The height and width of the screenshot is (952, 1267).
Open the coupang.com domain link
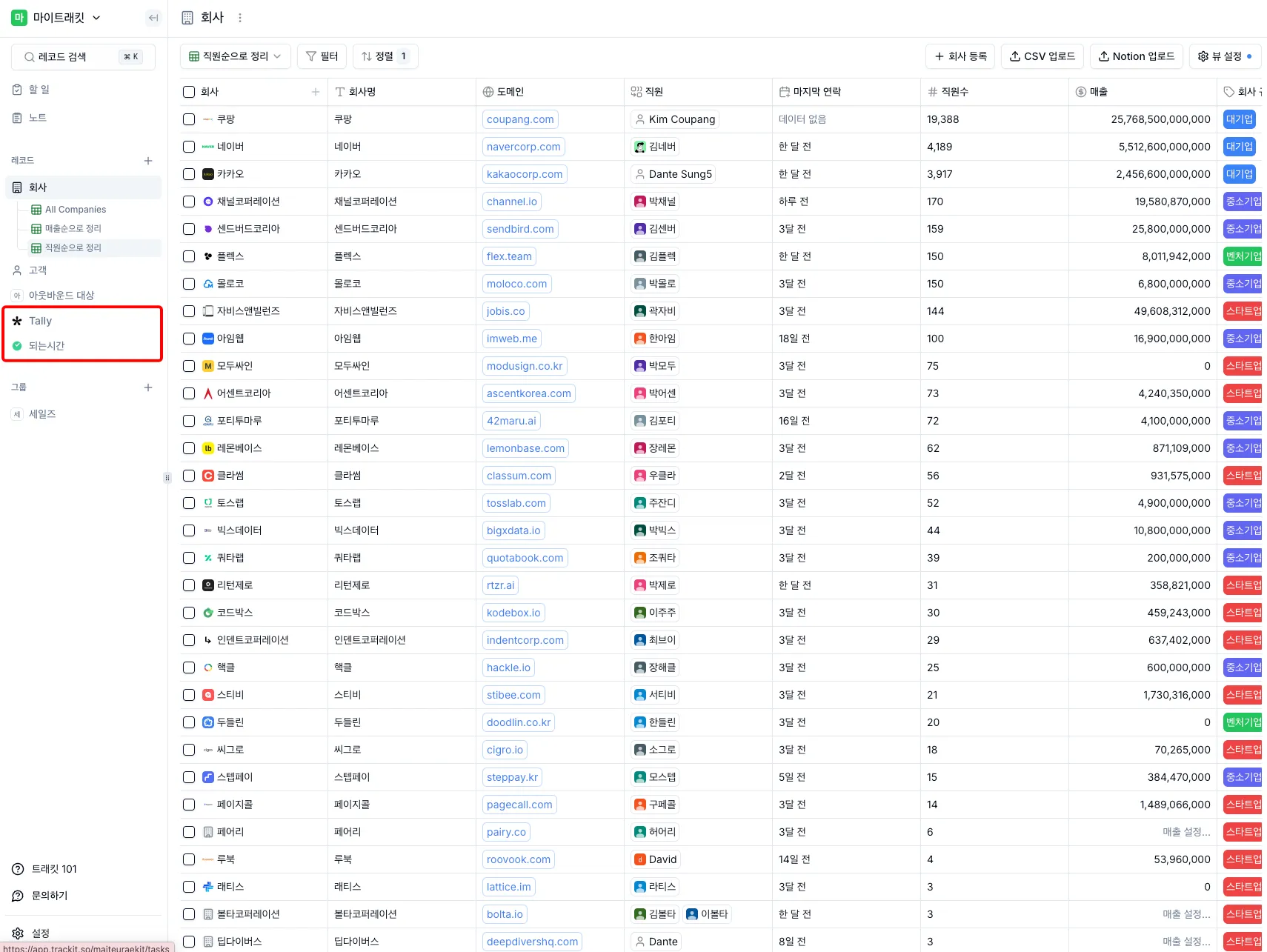(x=520, y=119)
